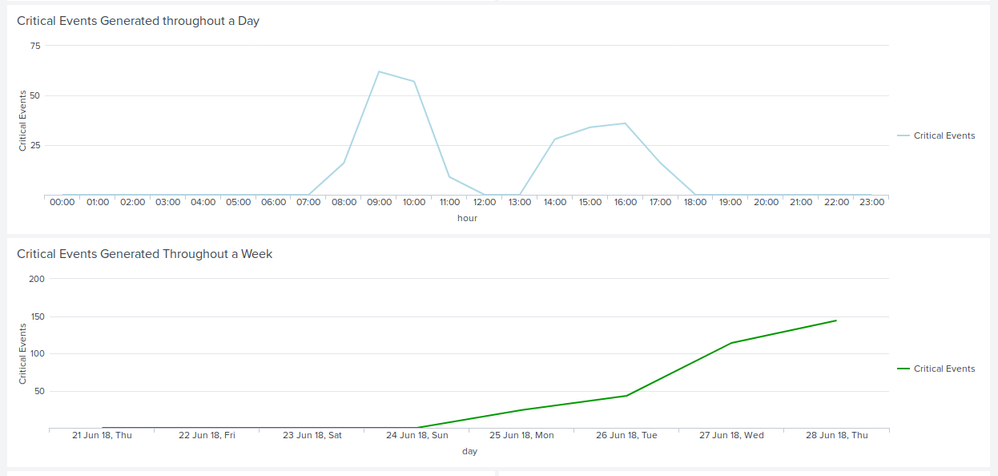Click the 03:00 hour axis label
Image resolution: width=998 pixels, height=476 pixels.
[x=168, y=202]
